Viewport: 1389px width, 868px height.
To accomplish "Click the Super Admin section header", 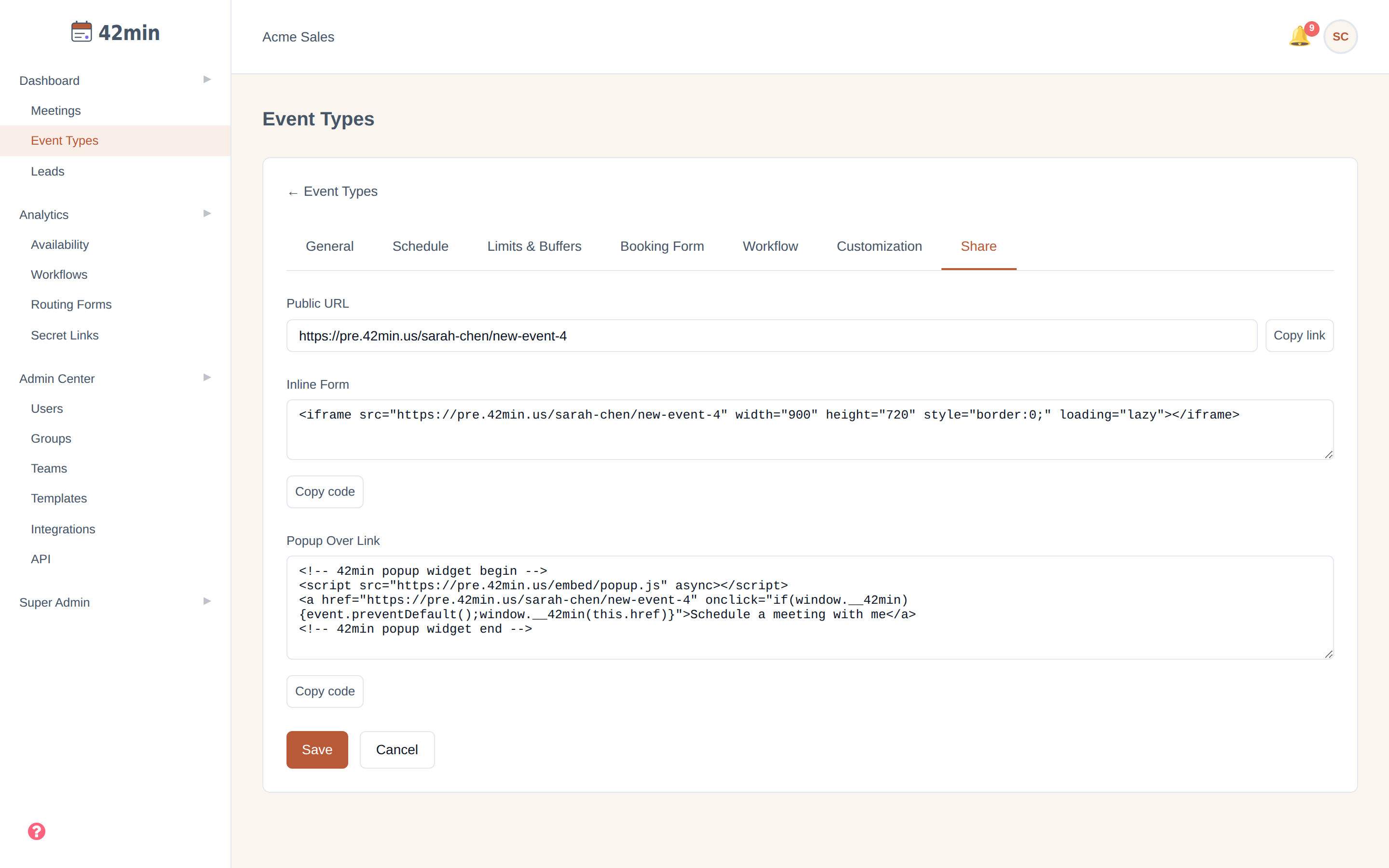I will click(54, 603).
